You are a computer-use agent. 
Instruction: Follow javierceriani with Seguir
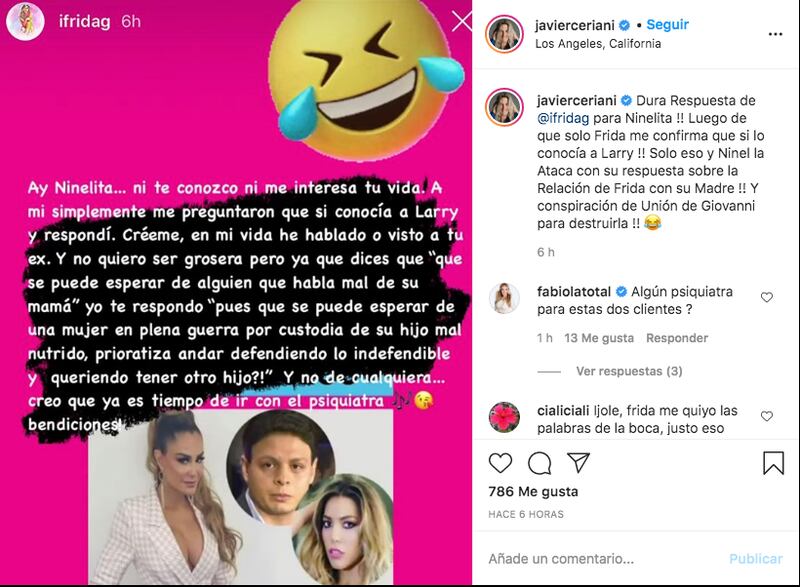(667, 24)
